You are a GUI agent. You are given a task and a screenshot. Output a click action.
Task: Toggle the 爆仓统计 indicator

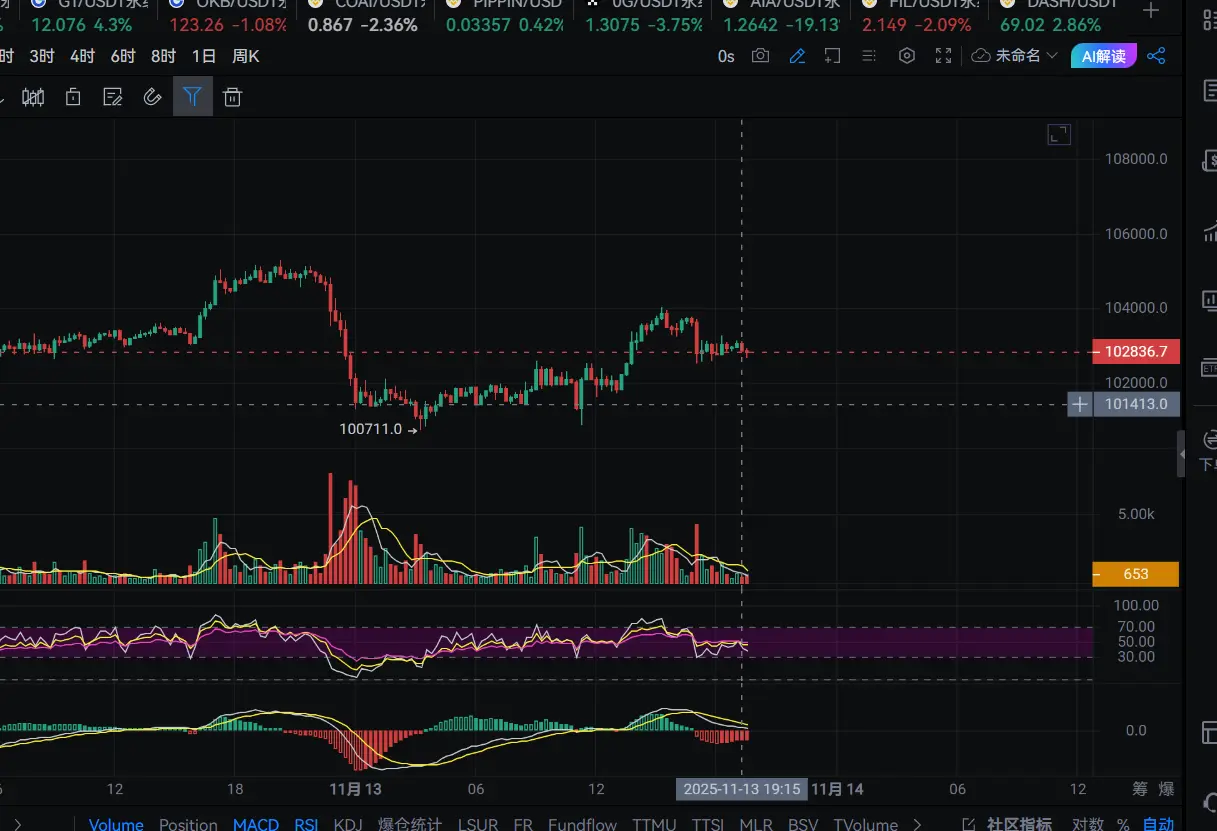click(x=410, y=824)
